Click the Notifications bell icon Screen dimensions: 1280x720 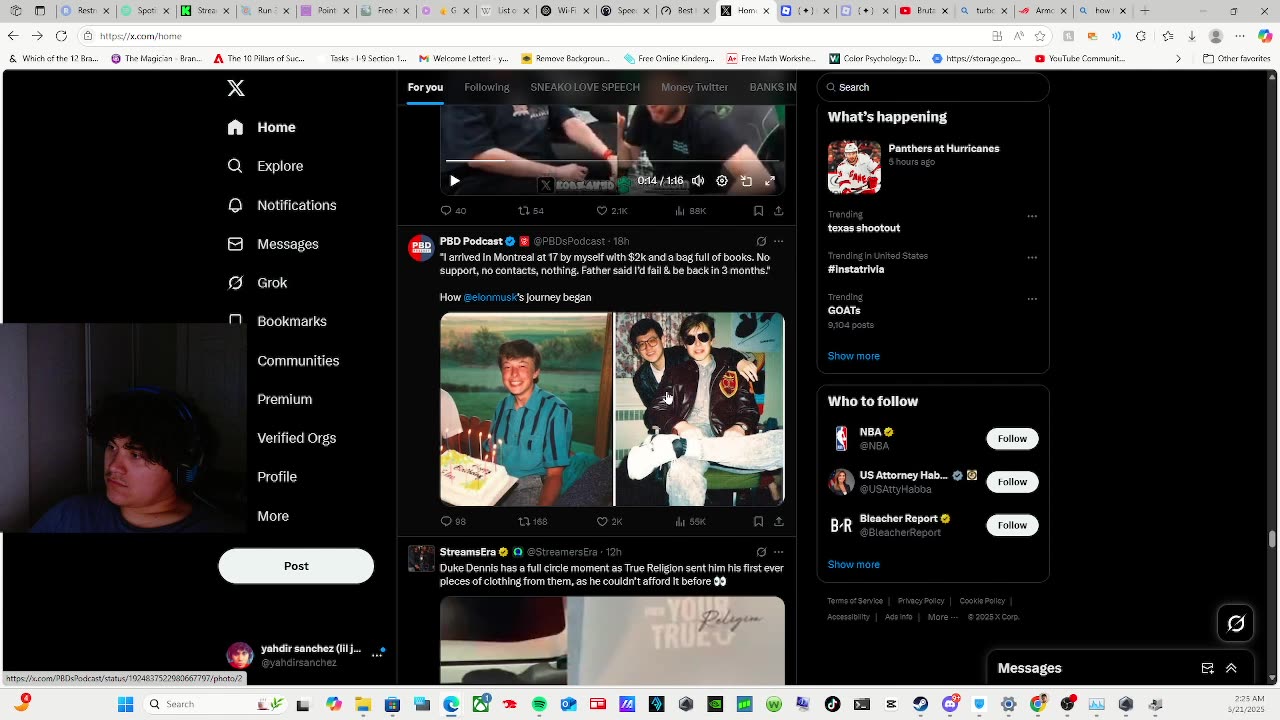[235, 205]
